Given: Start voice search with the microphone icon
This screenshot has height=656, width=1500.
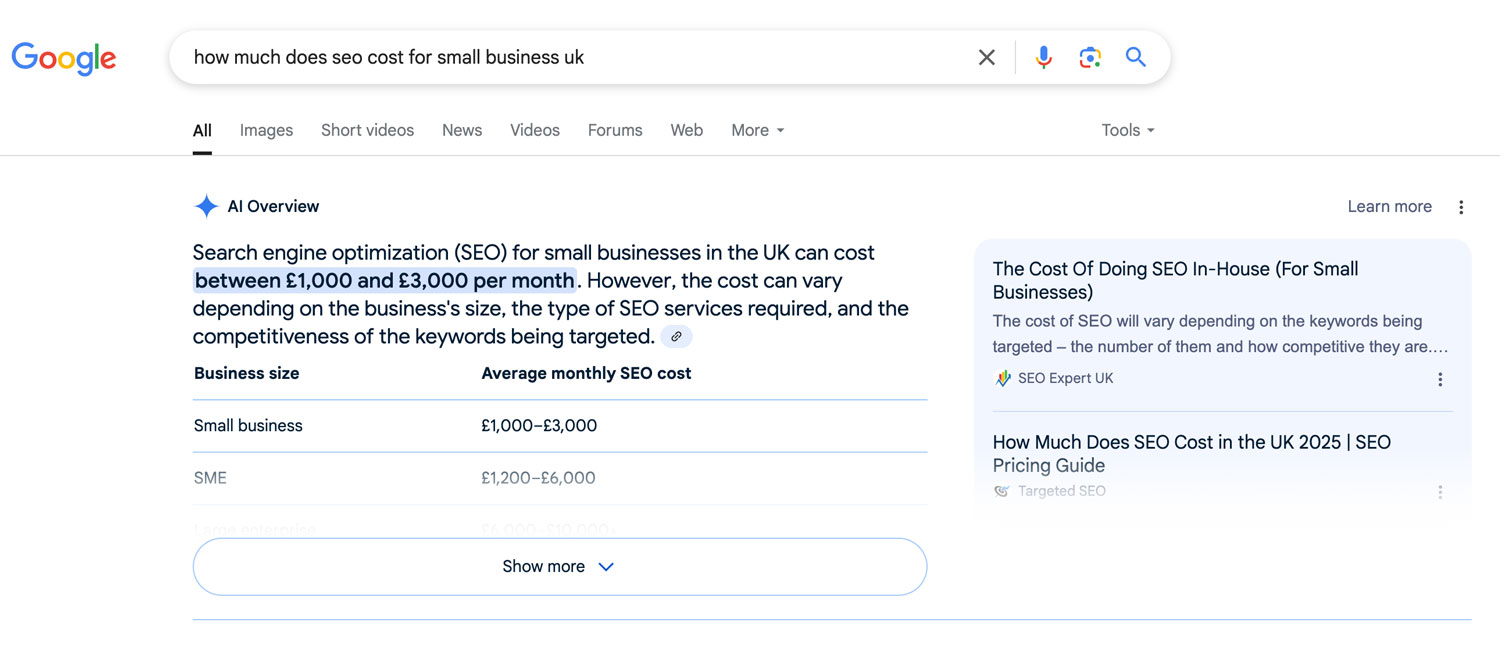Looking at the screenshot, I should (1043, 58).
